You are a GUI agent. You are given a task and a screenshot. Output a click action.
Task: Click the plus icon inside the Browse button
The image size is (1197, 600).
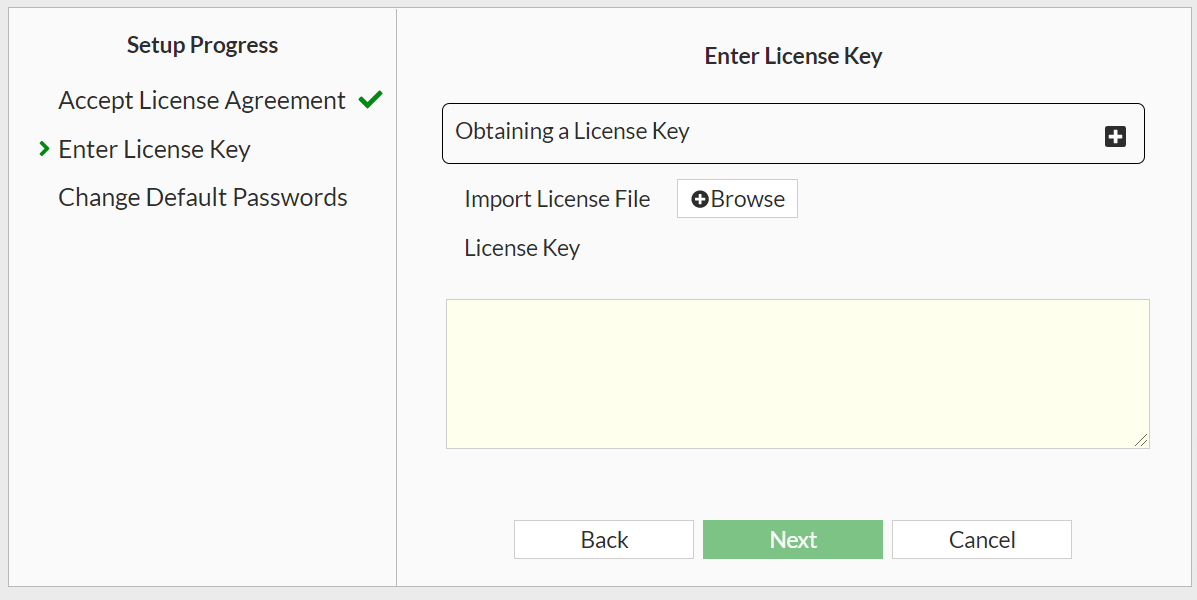pos(700,198)
